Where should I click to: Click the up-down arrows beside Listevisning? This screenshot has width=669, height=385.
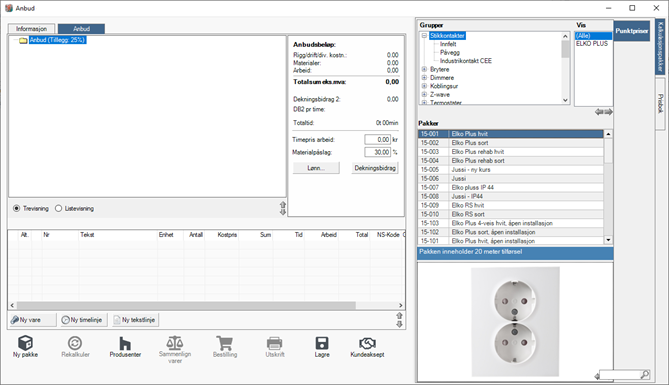[x=282, y=208]
